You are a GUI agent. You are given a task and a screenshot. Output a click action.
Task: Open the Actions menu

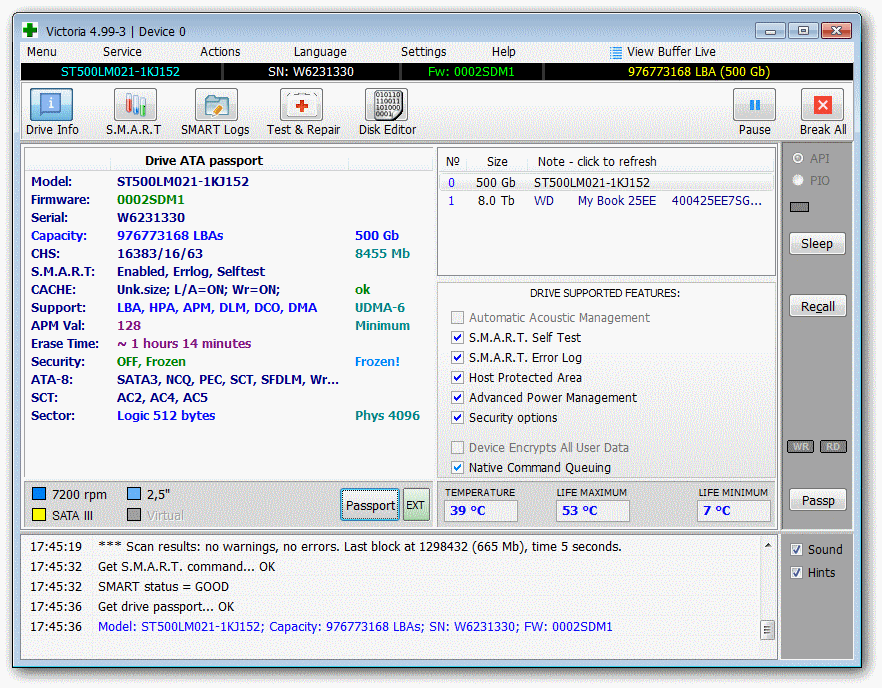pos(220,52)
